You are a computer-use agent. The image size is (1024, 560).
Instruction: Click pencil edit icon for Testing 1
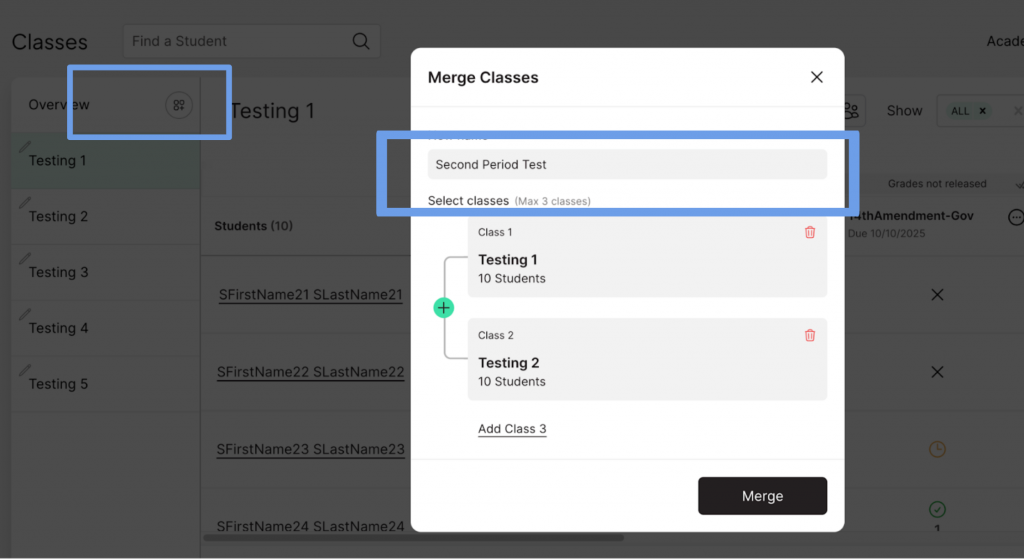[x=25, y=147]
